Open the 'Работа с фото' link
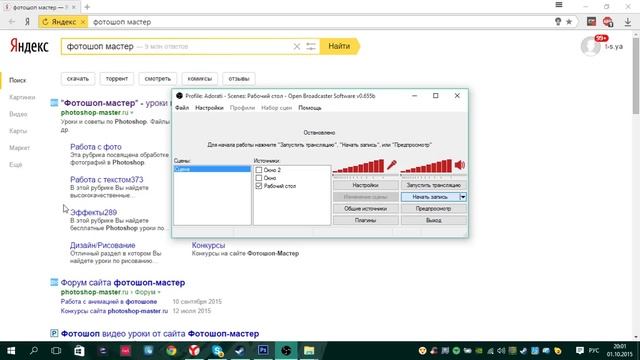Viewport: 640px width, 360px height. (x=96, y=147)
